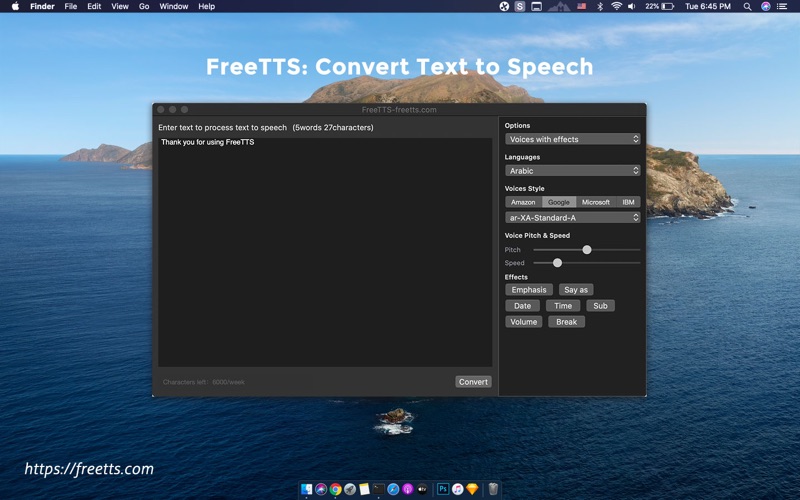Click the US flag input source icon

click(581, 6)
